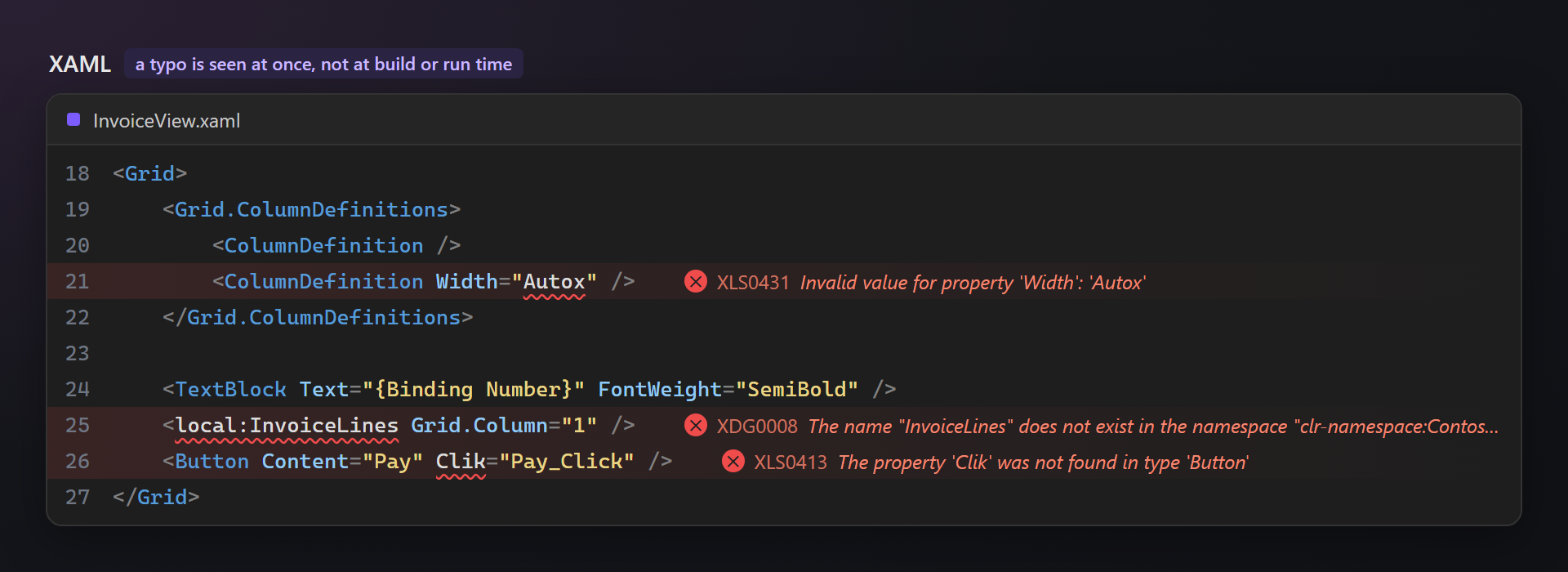The width and height of the screenshot is (1568, 572).
Task: Click line number 20
Action: (78, 245)
